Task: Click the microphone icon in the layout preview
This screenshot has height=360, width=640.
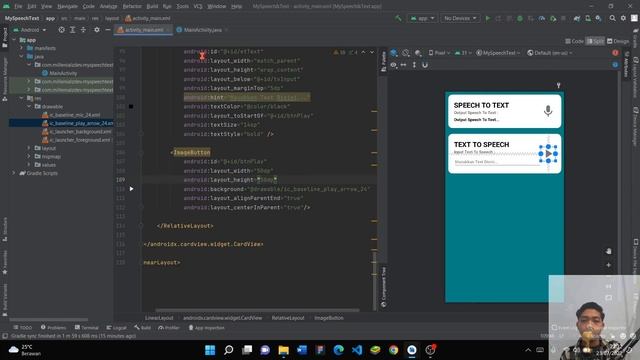Action: click(x=548, y=111)
